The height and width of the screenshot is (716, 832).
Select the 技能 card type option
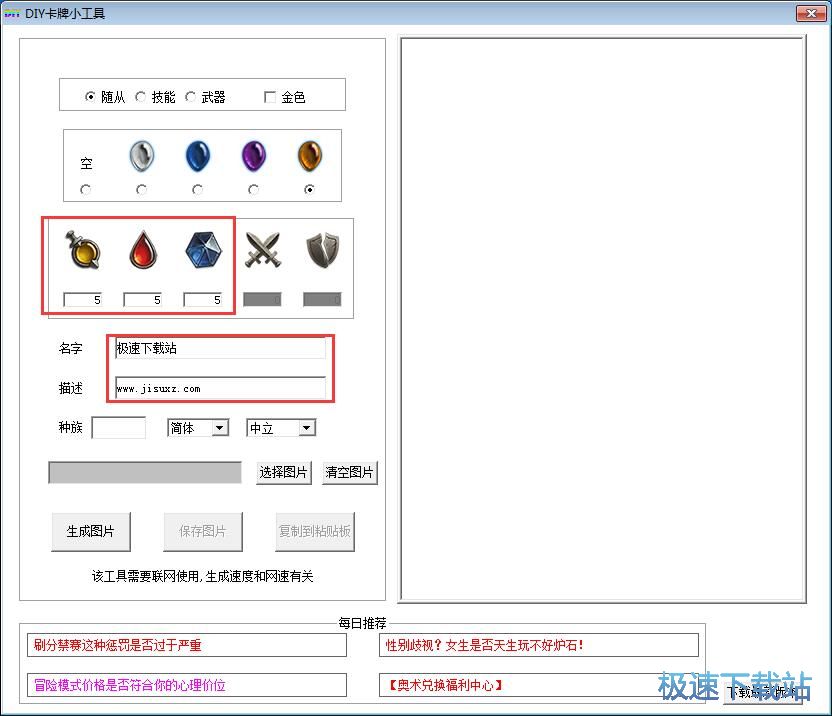pyautogui.click(x=155, y=97)
